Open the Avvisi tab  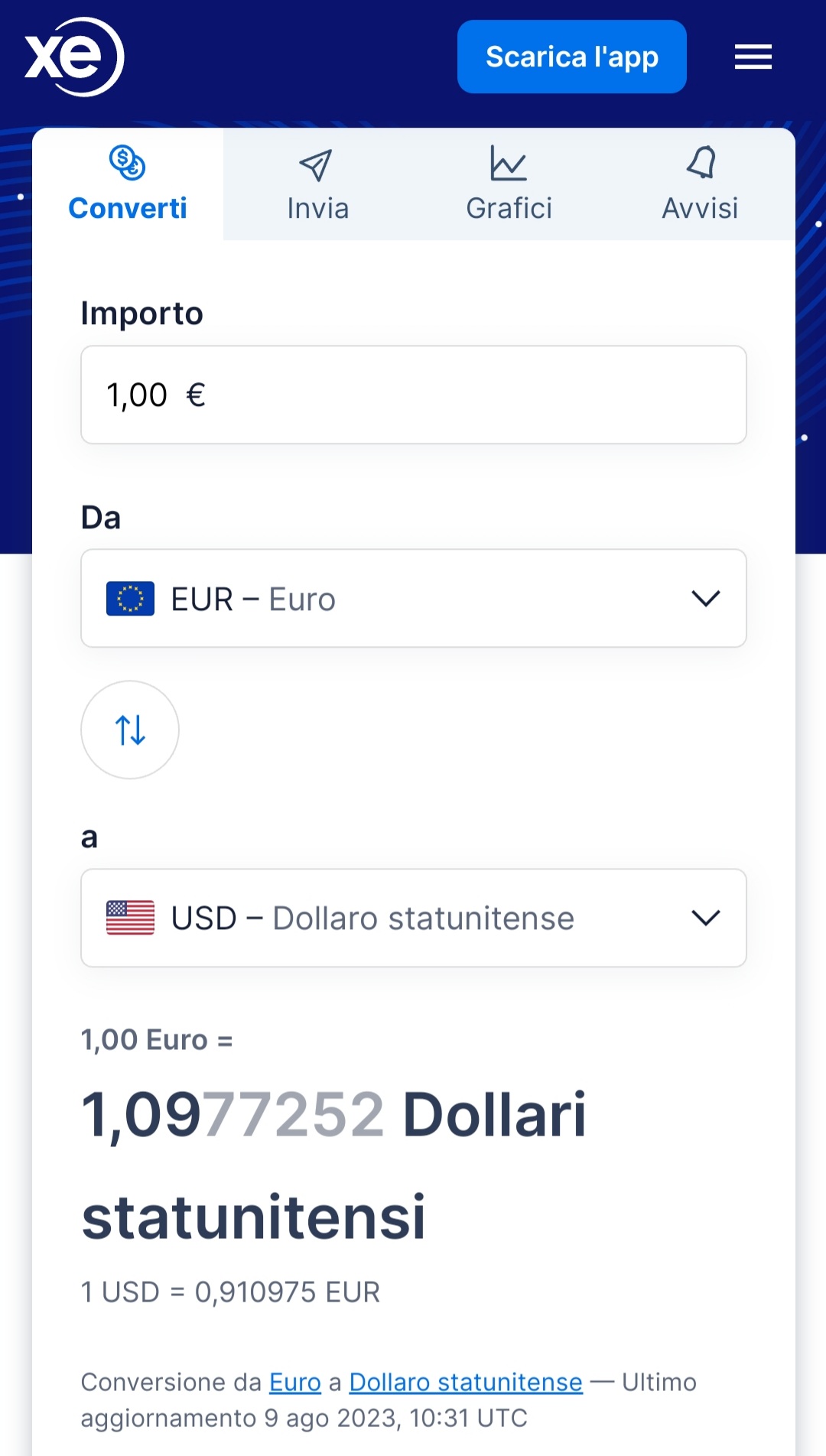(x=700, y=207)
